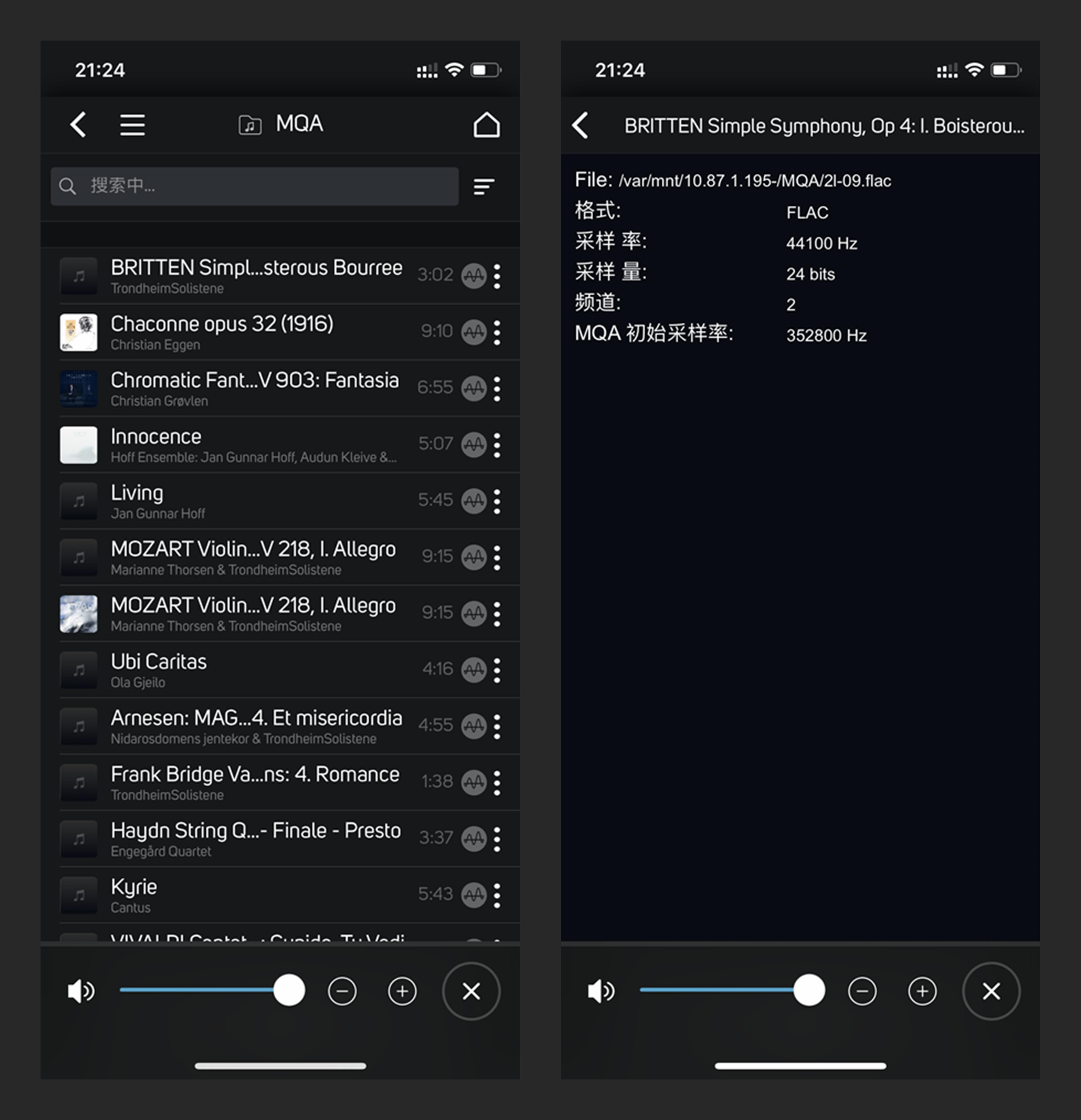
Task: Decrease volume with minus button on left screen
Action: coord(342,991)
